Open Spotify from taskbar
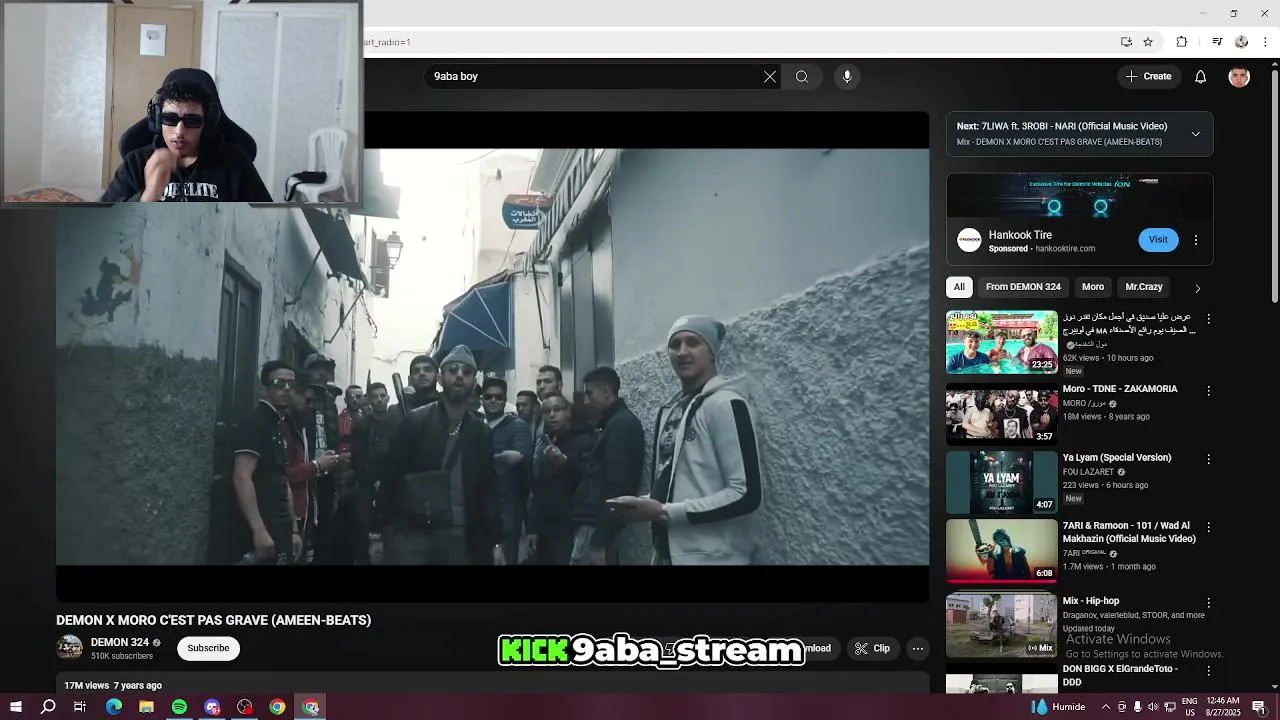This screenshot has height=720, width=1280. (x=179, y=707)
